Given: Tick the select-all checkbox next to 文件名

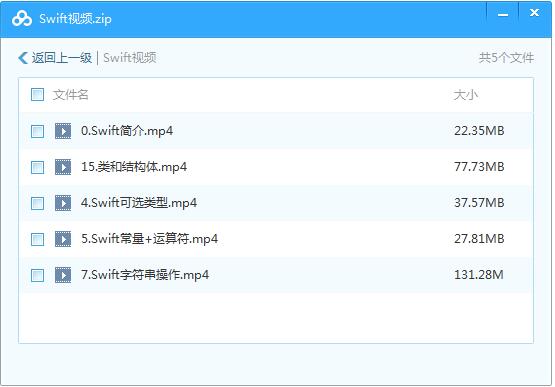Looking at the screenshot, I should coord(38,95).
